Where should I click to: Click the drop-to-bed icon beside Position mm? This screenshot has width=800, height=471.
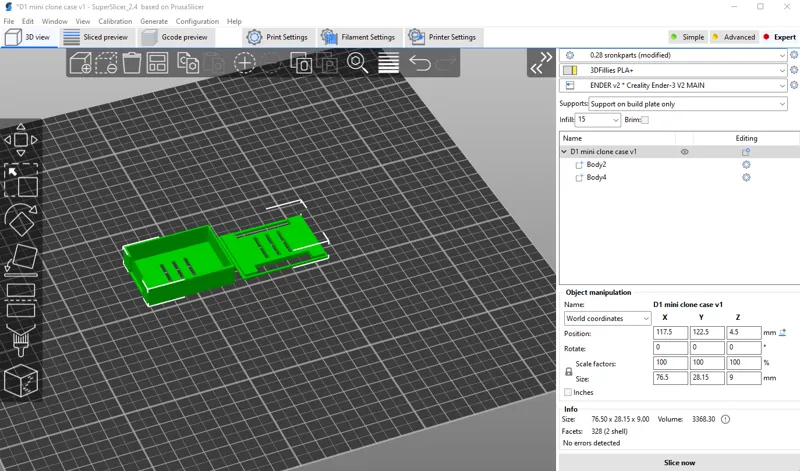[x=783, y=332]
